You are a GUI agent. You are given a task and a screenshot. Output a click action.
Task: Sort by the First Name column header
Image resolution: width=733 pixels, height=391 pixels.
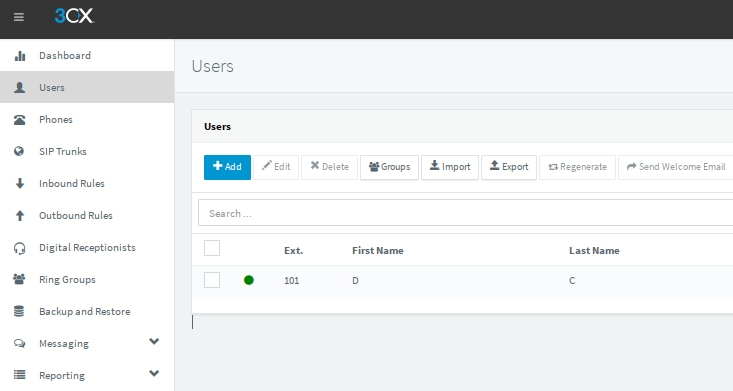378,251
